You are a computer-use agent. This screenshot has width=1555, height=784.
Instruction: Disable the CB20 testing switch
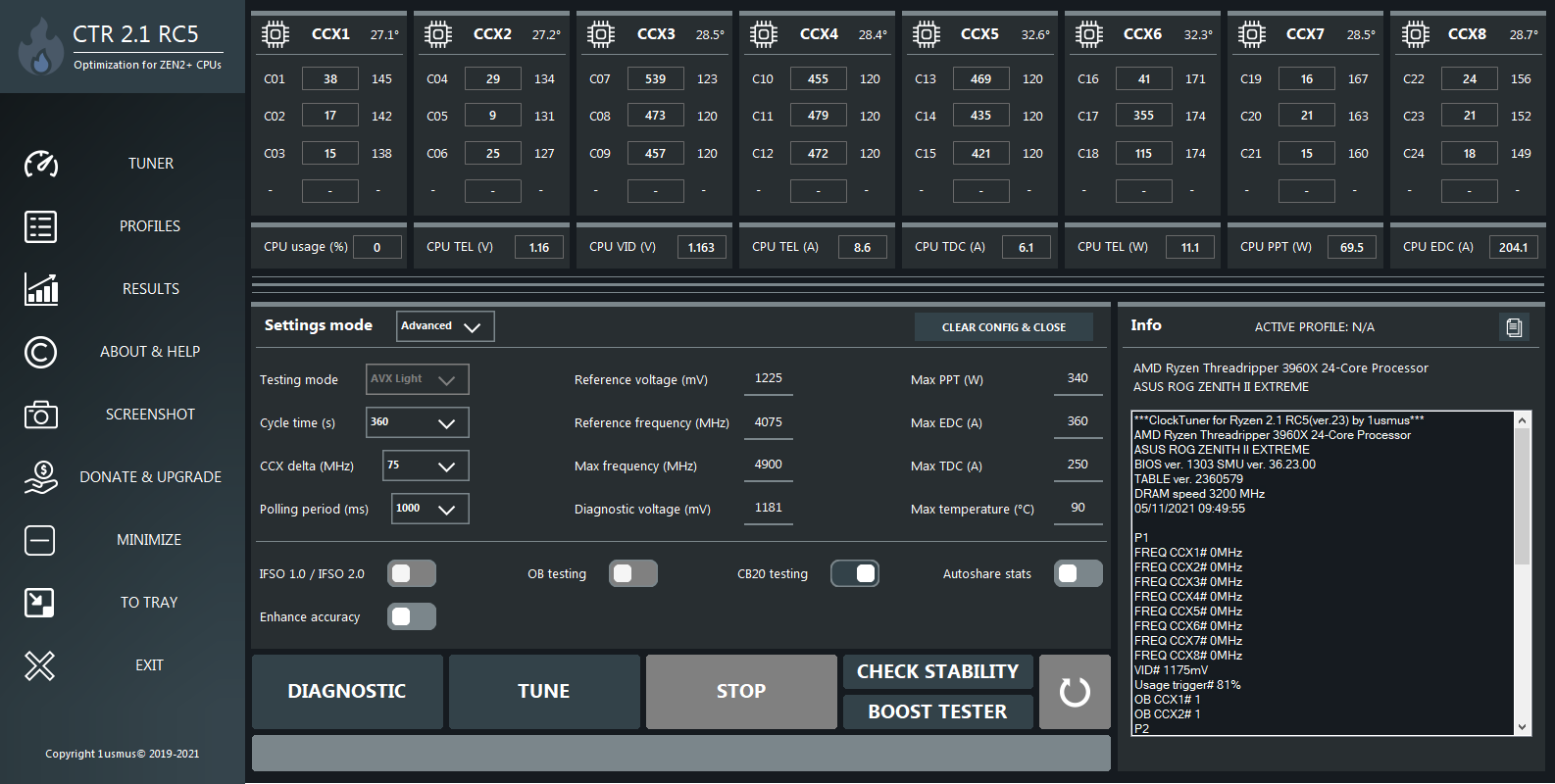[855, 573]
